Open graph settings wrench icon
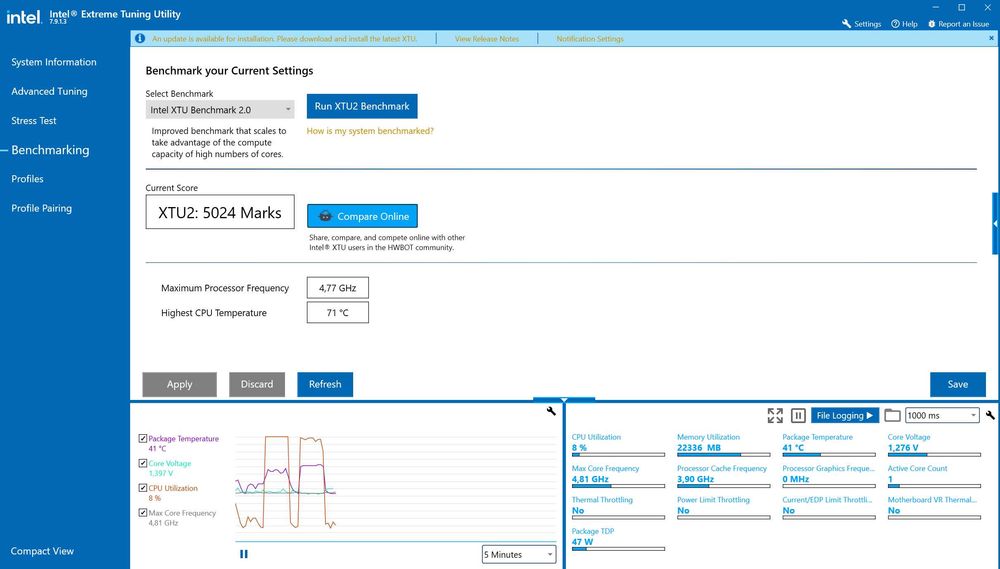This screenshot has height=569, width=1000. pos(551,411)
